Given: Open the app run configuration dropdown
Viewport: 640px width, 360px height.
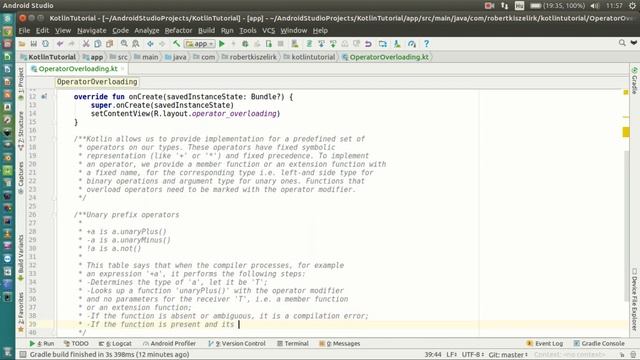Looking at the screenshot, I should click(x=200, y=44).
